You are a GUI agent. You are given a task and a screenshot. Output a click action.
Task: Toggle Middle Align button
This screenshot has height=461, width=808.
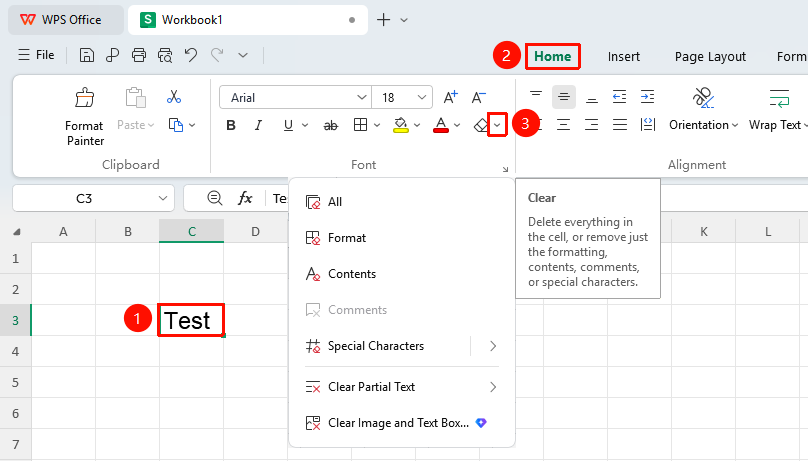pos(564,97)
